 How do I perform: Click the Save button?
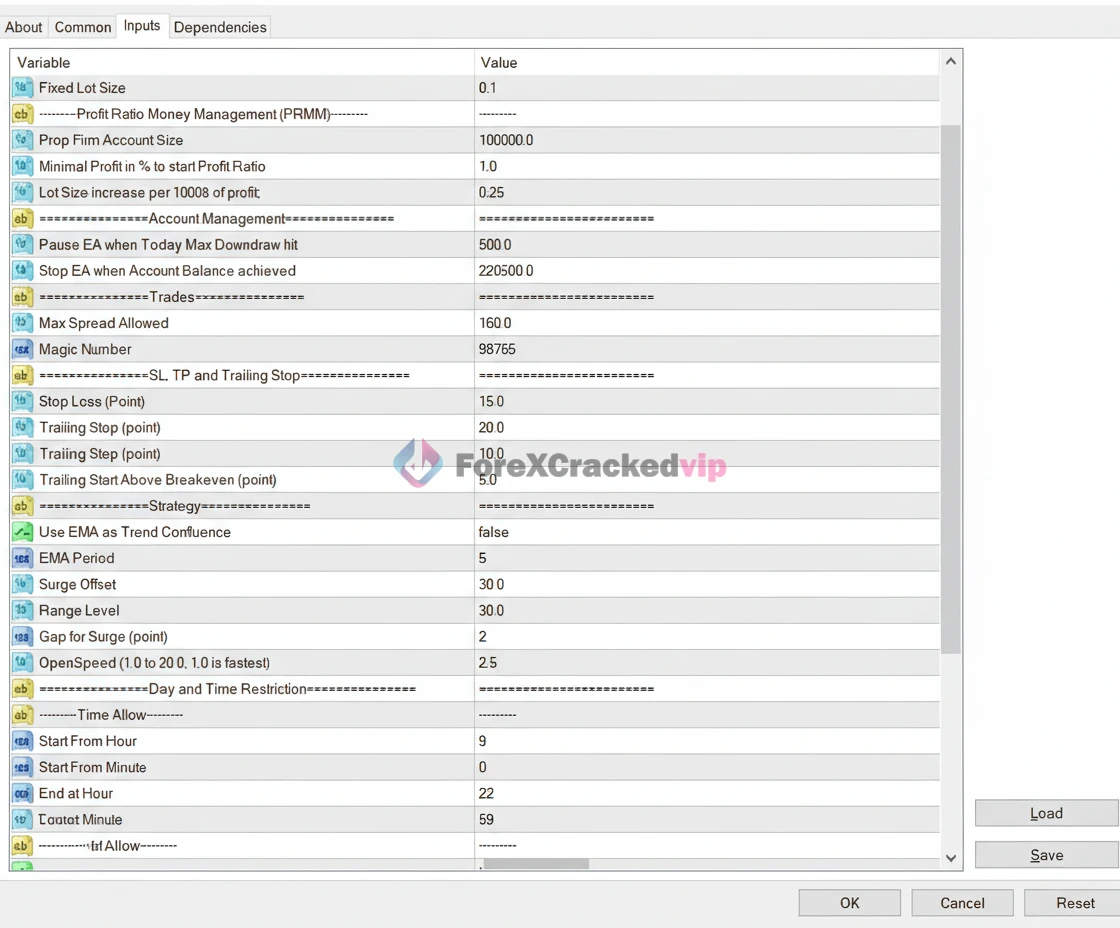point(1046,855)
